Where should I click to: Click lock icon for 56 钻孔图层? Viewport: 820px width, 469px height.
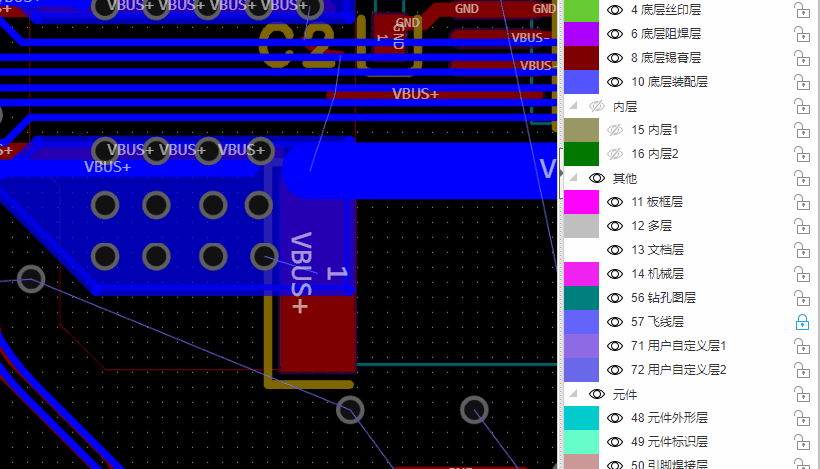[x=801, y=298]
